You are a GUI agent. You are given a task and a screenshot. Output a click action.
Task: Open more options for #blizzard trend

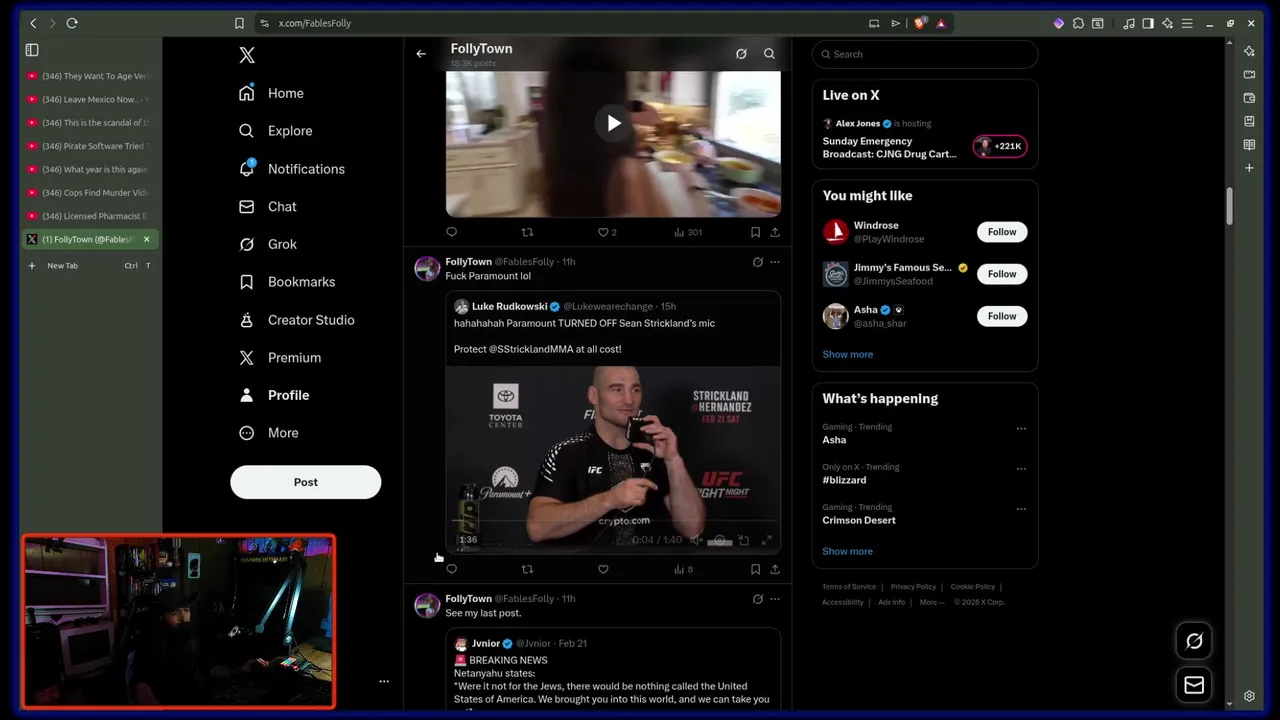[1021, 469]
